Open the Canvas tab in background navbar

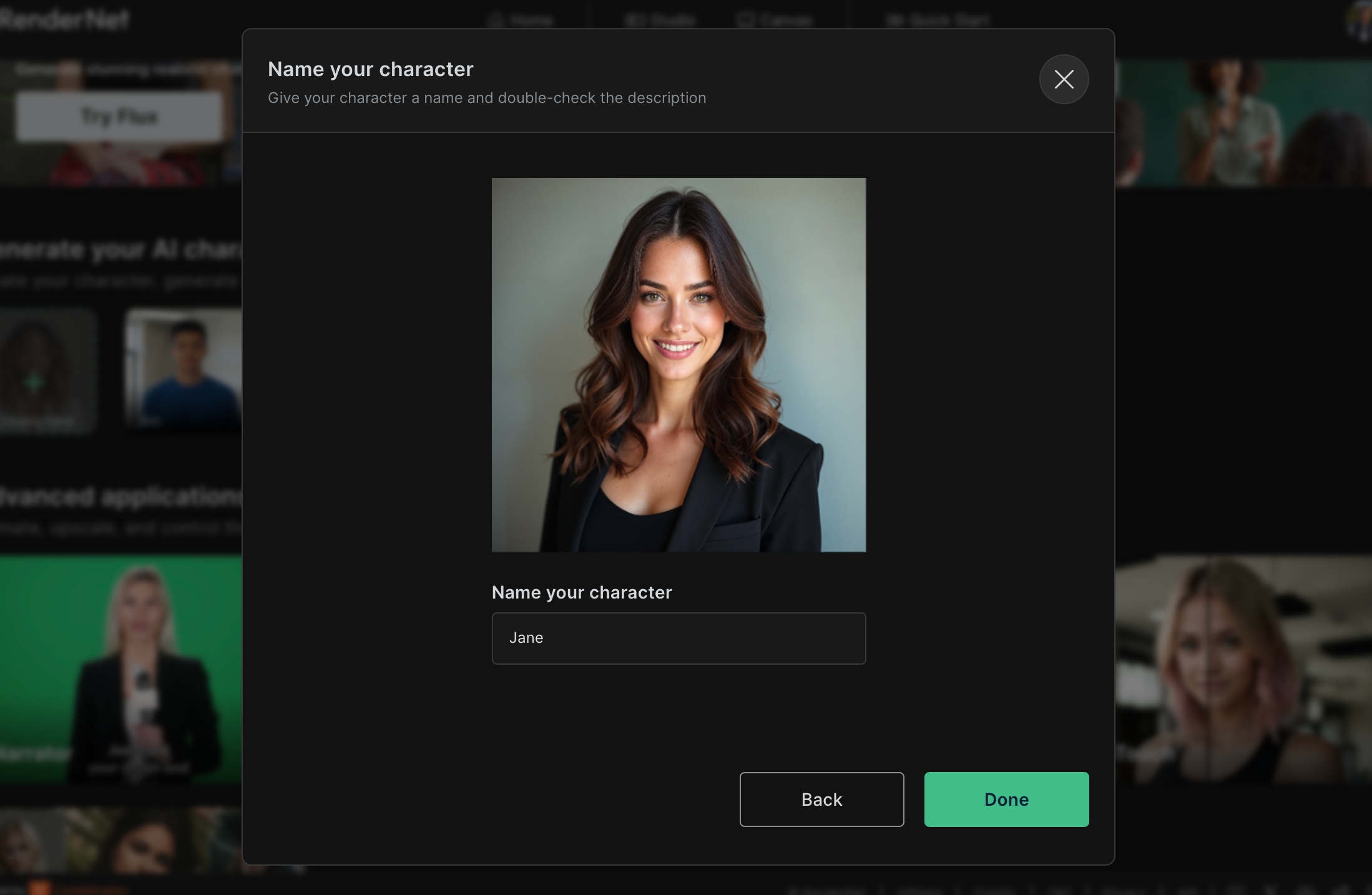pyautogui.click(x=774, y=20)
